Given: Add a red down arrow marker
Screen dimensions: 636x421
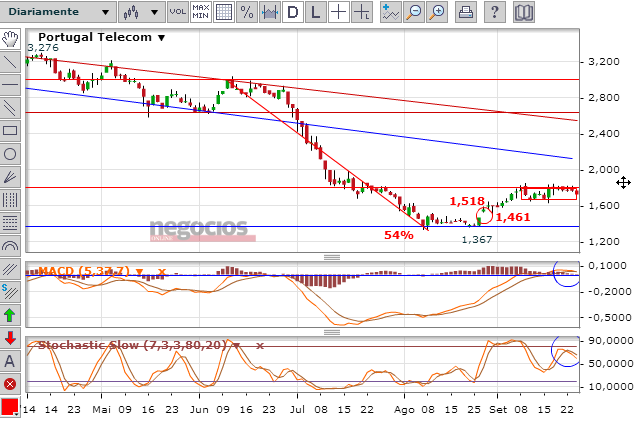Looking at the screenshot, I should 10,338.
